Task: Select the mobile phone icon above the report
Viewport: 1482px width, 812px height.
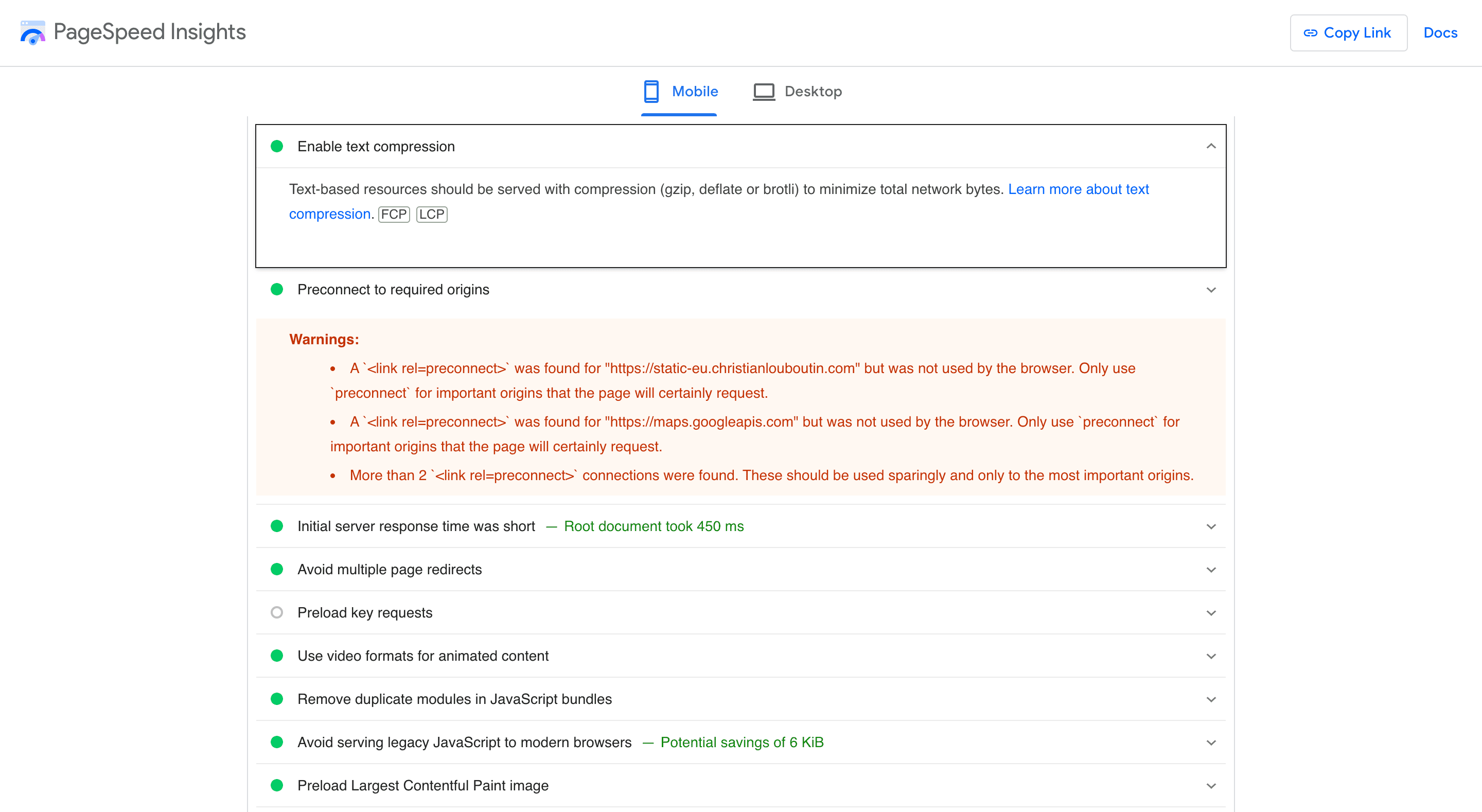Action: tap(652, 91)
